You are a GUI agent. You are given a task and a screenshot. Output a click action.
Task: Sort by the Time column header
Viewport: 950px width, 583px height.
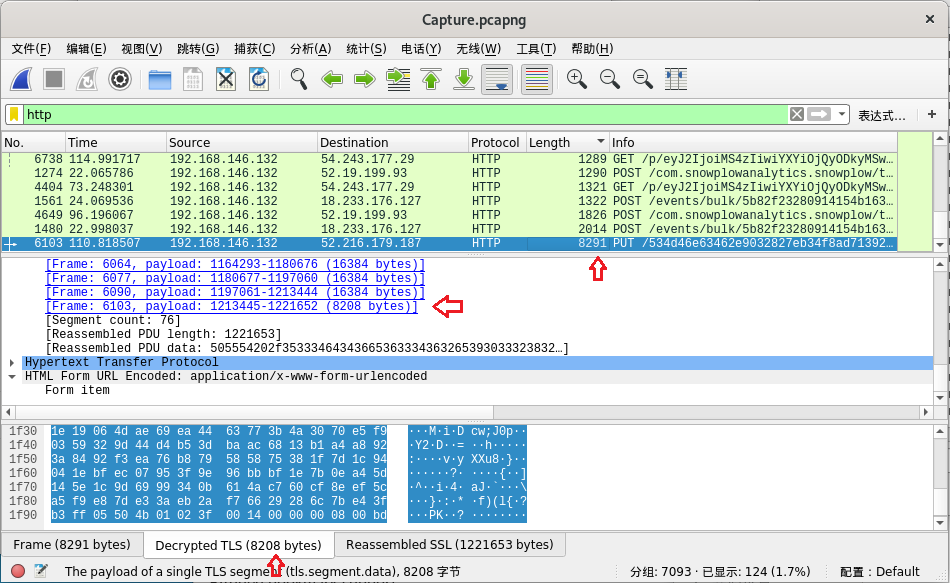(x=116, y=142)
